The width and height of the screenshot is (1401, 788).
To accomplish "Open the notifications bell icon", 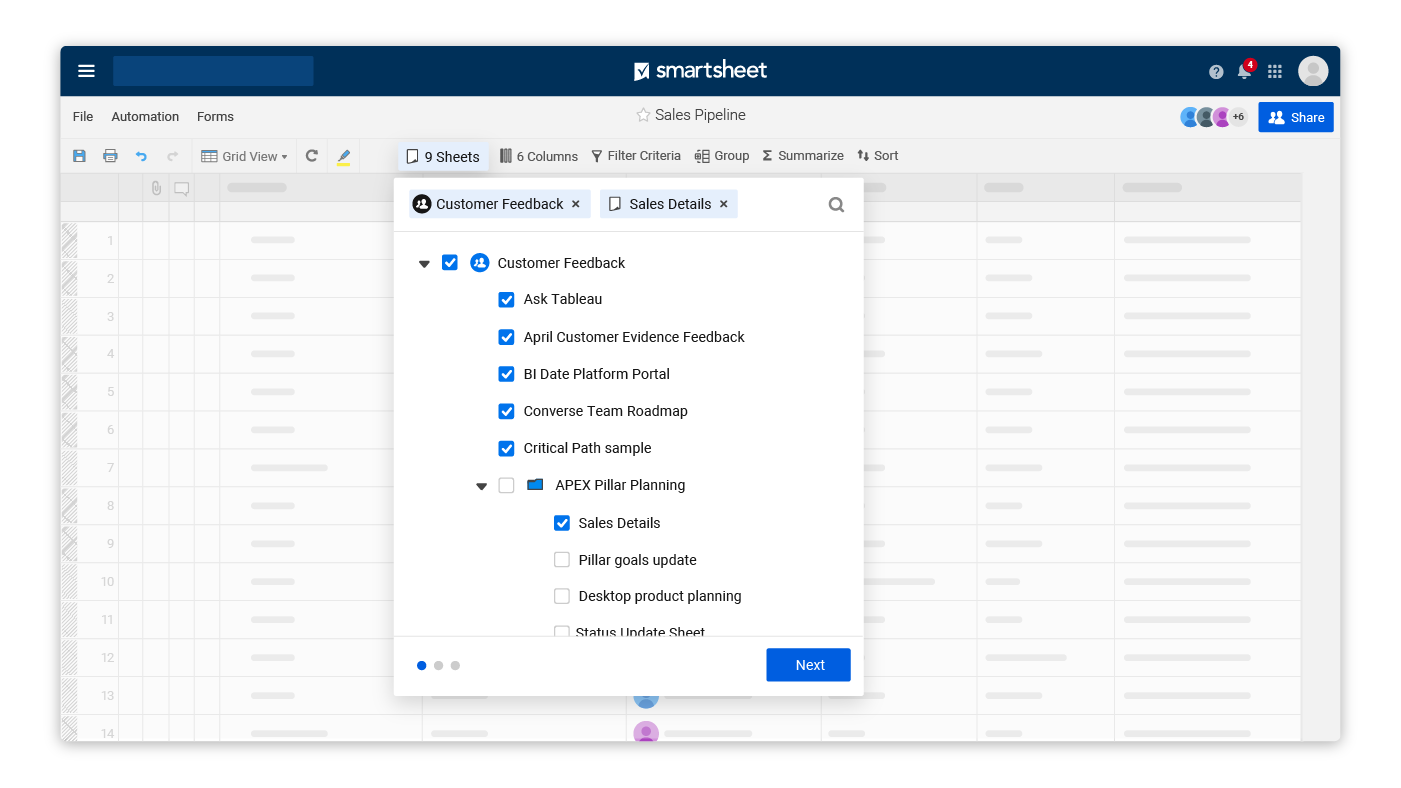I will pos(1244,72).
